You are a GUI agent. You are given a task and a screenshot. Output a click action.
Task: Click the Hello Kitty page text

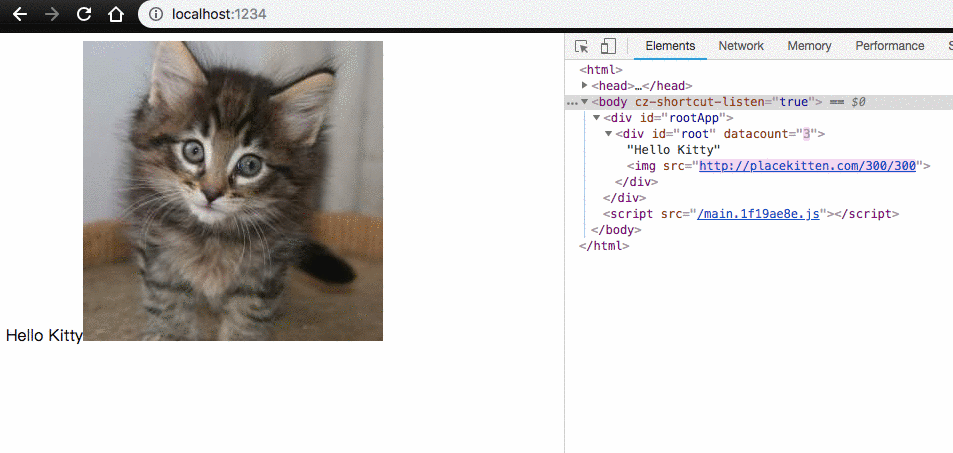44,335
